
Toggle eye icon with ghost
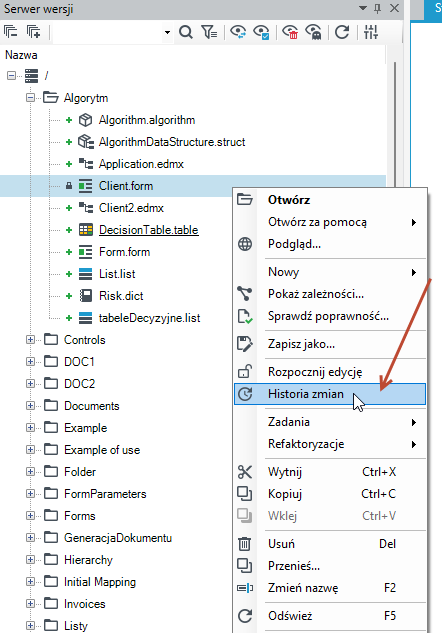[x=314, y=32]
